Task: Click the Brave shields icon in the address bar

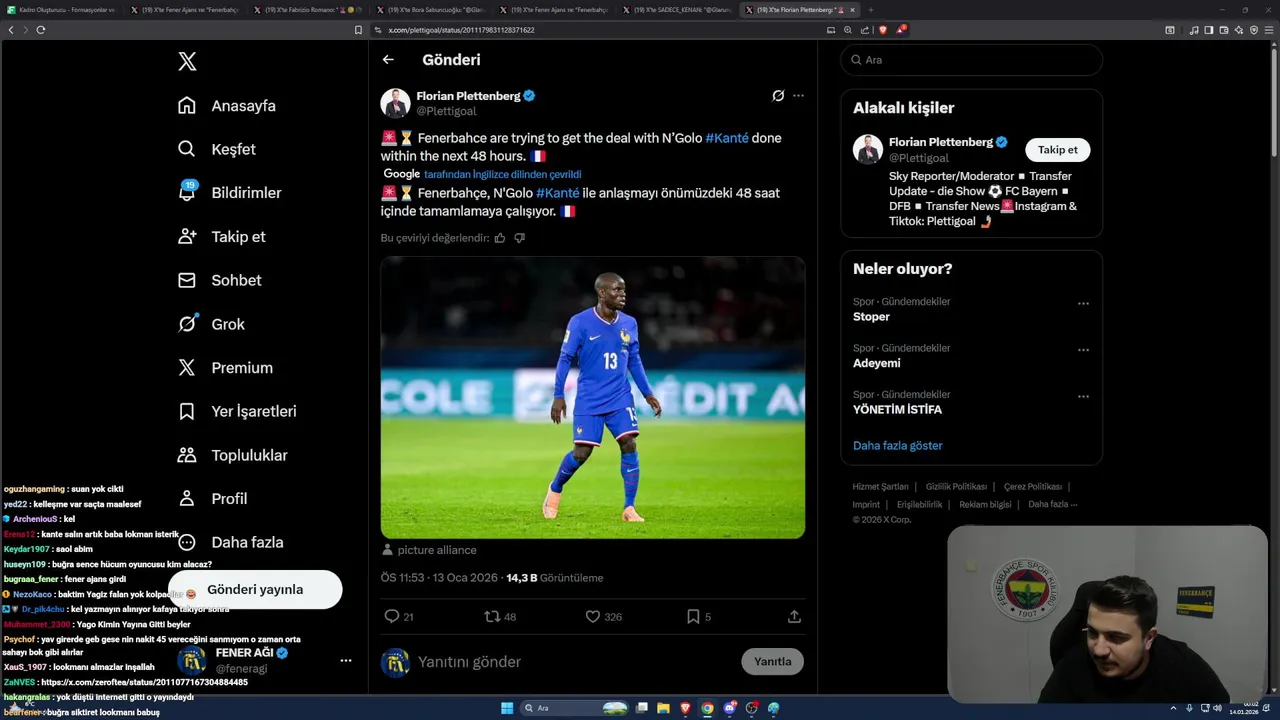Action: [x=883, y=30]
